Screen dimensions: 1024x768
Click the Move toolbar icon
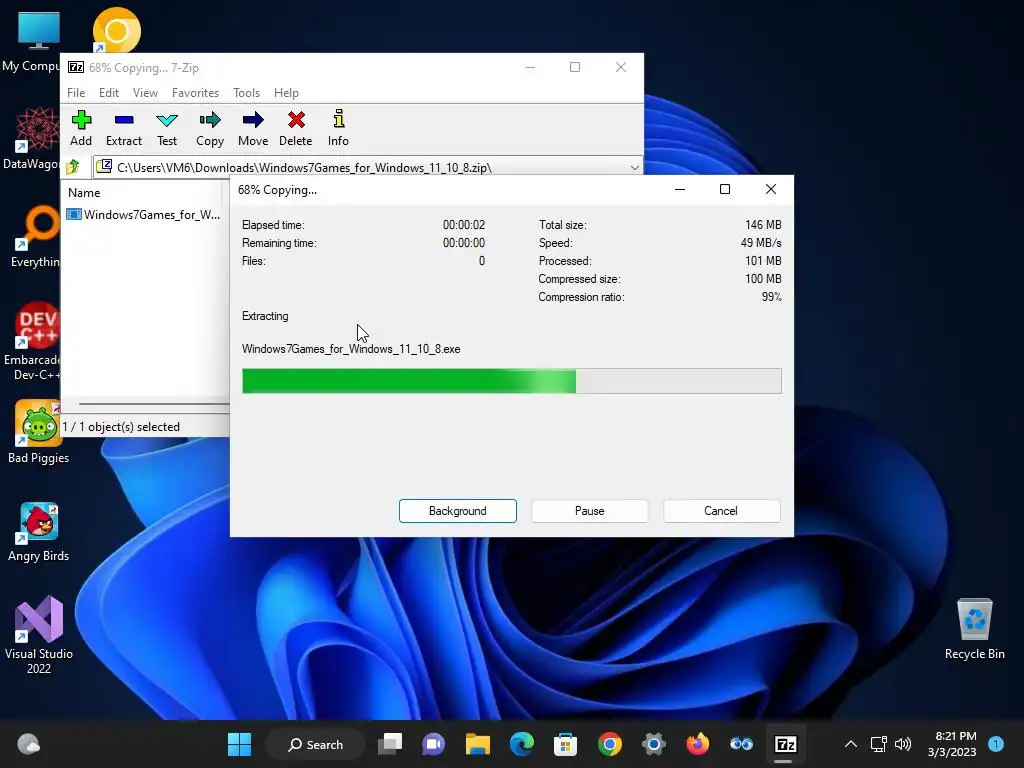point(253,128)
